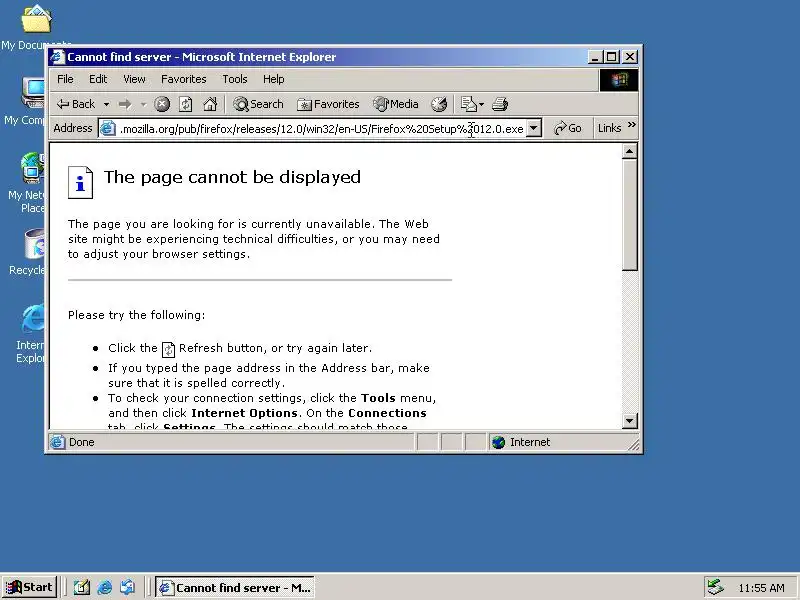
Task: Open the File menu
Action: [x=65, y=79]
